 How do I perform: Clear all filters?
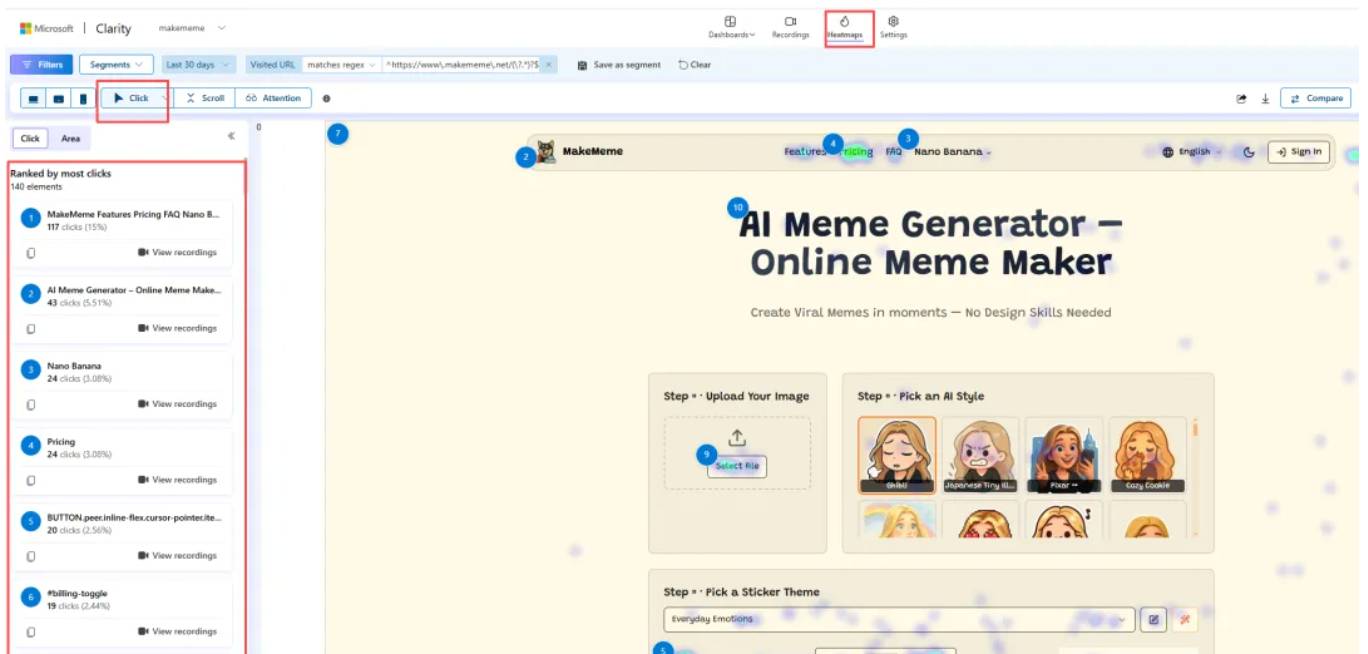pyautogui.click(x=695, y=64)
